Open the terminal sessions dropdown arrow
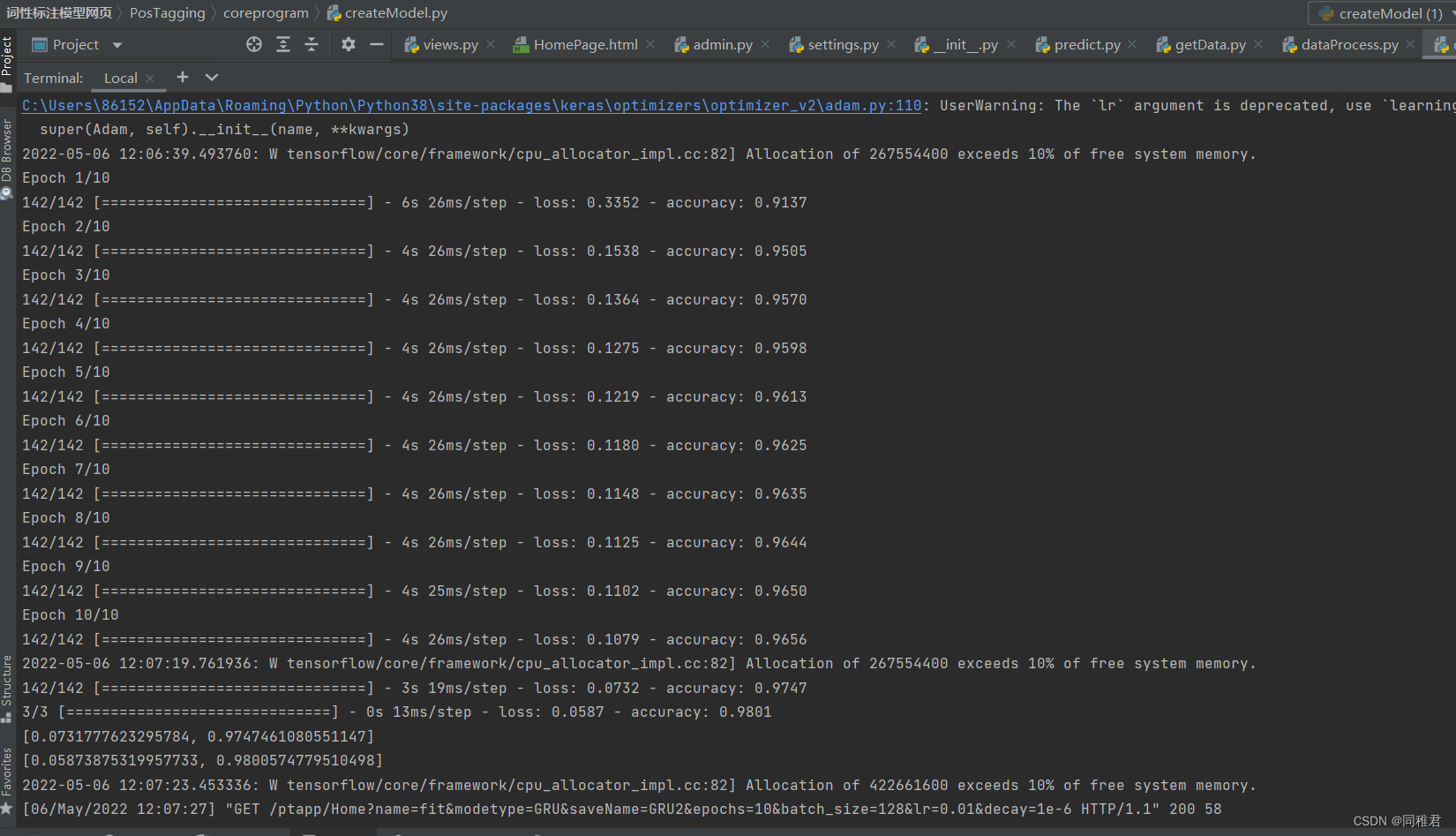The height and width of the screenshot is (836, 1456). 212,77
